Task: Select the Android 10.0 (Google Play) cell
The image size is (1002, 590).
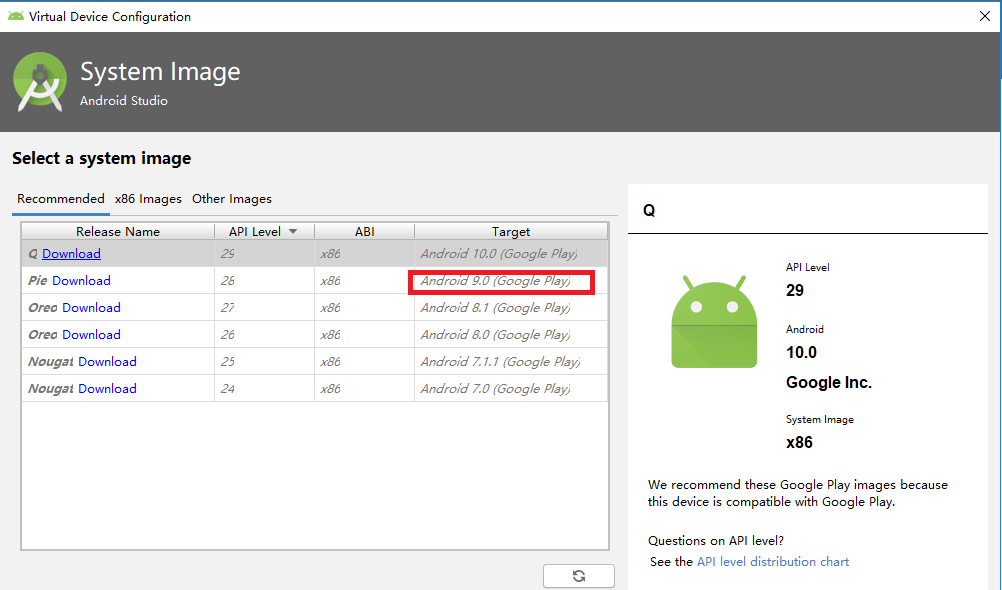Action: click(x=511, y=254)
